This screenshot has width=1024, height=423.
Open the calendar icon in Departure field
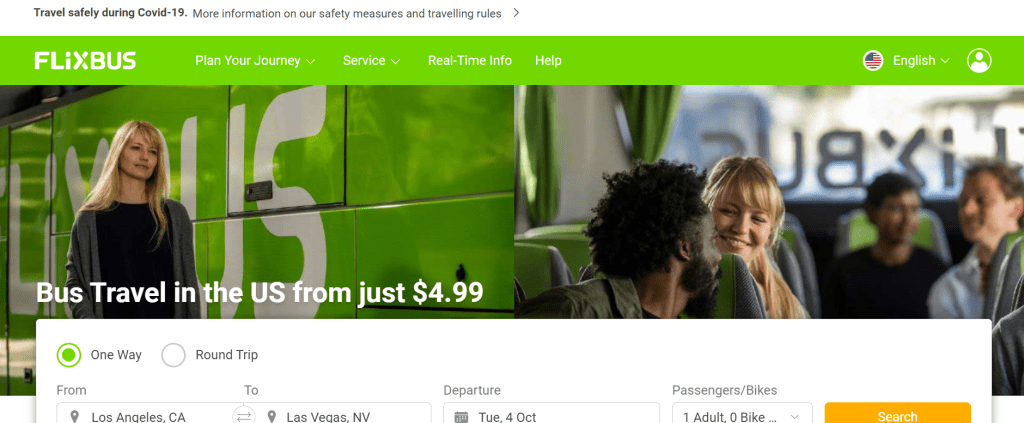coord(462,416)
